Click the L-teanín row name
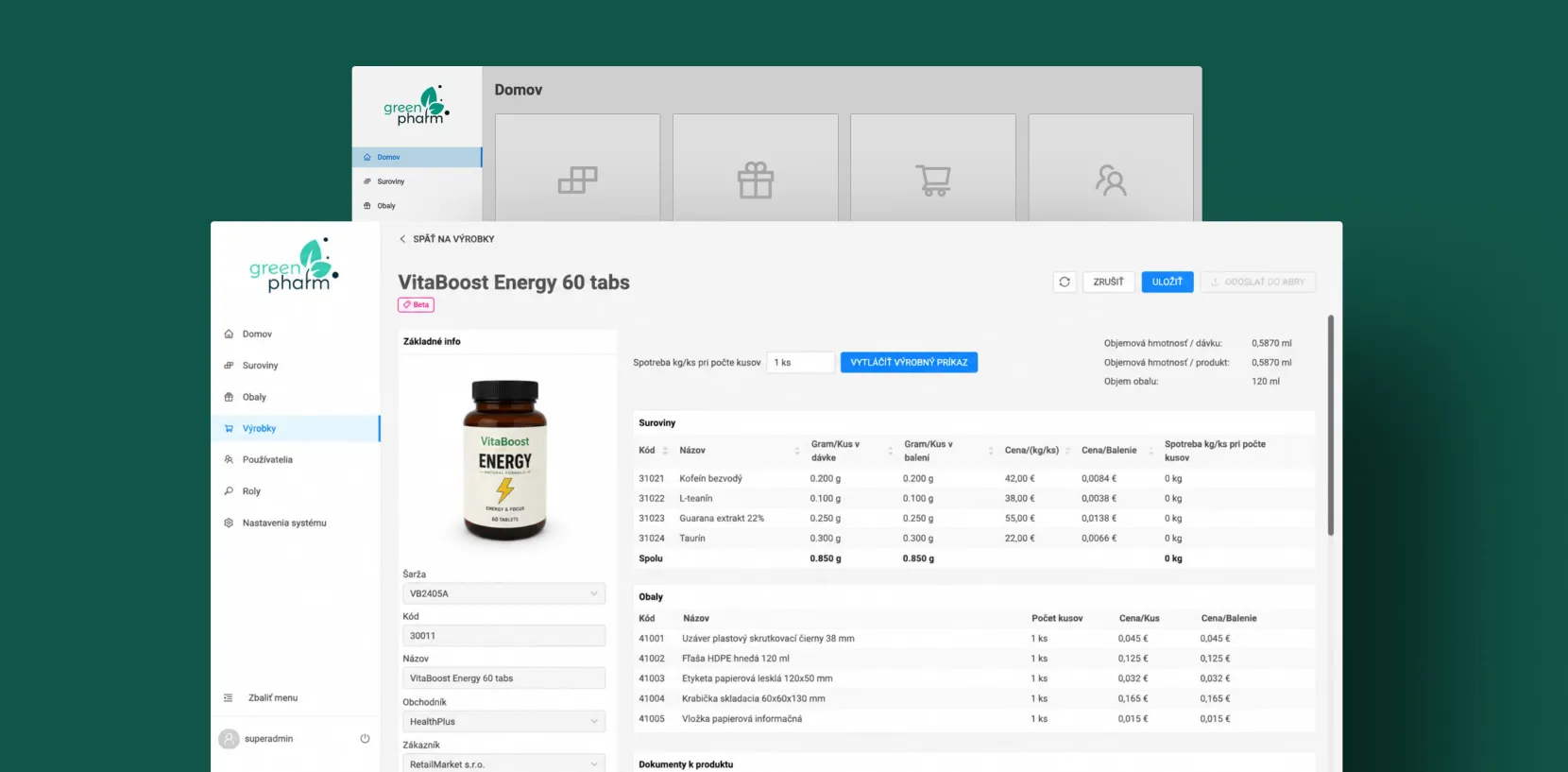 [x=696, y=498]
